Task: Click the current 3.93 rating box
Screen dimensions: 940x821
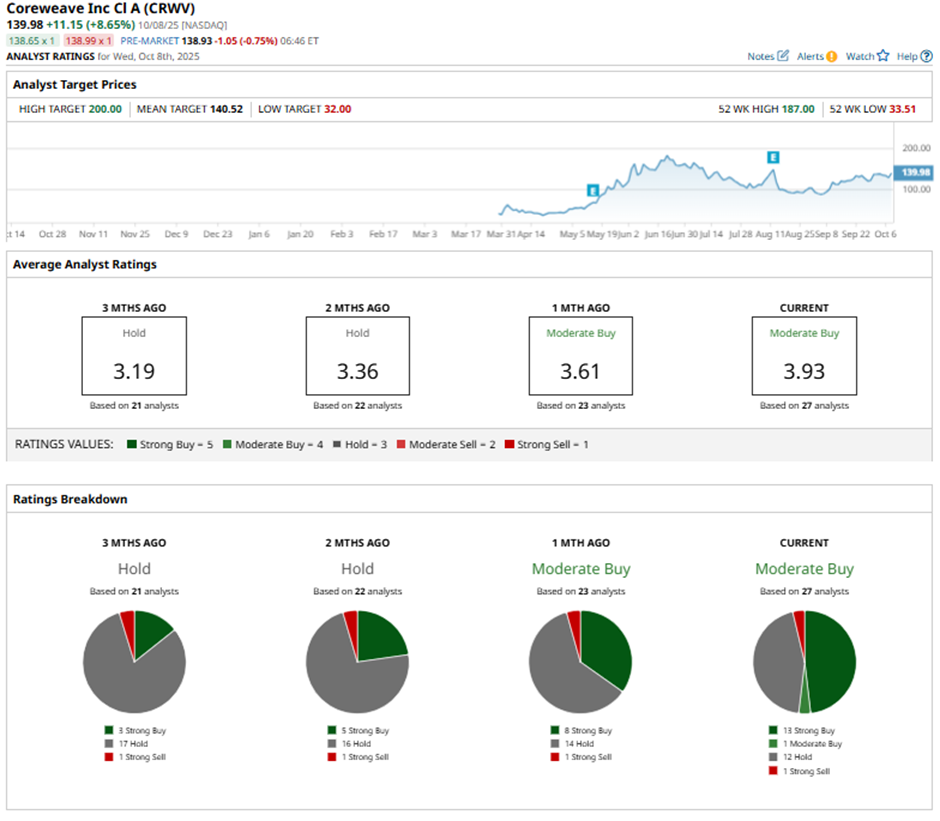Action: click(x=804, y=356)
